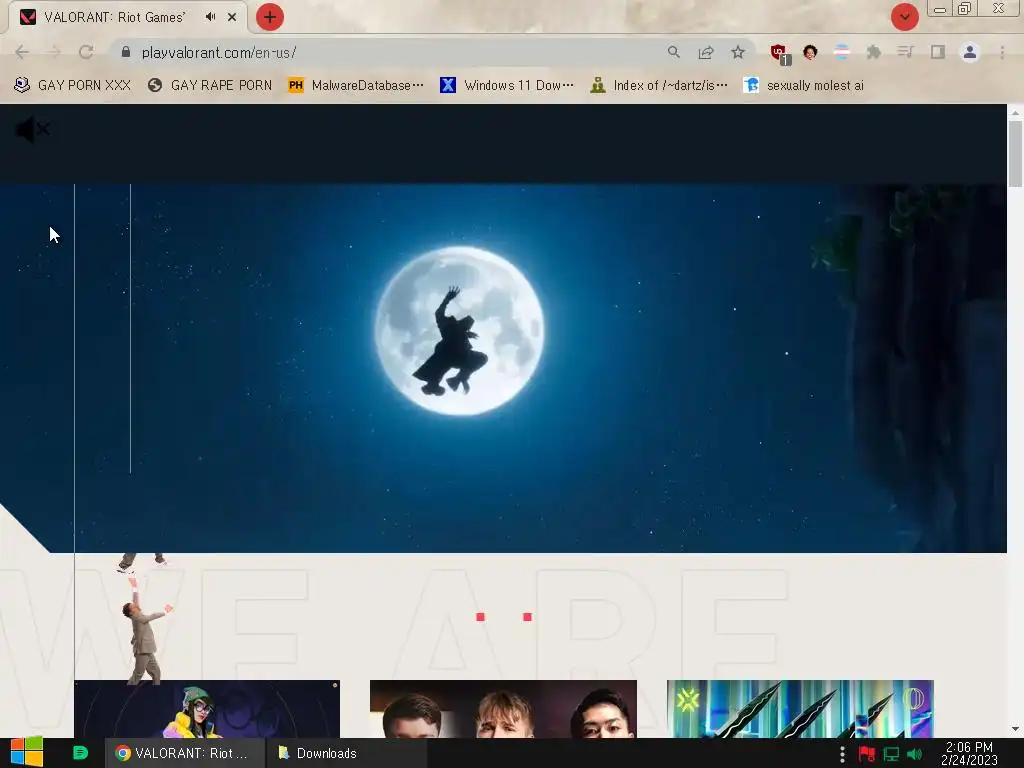Open a new tab with the red plus button
Screen dimensions: 1024x768
270,17
